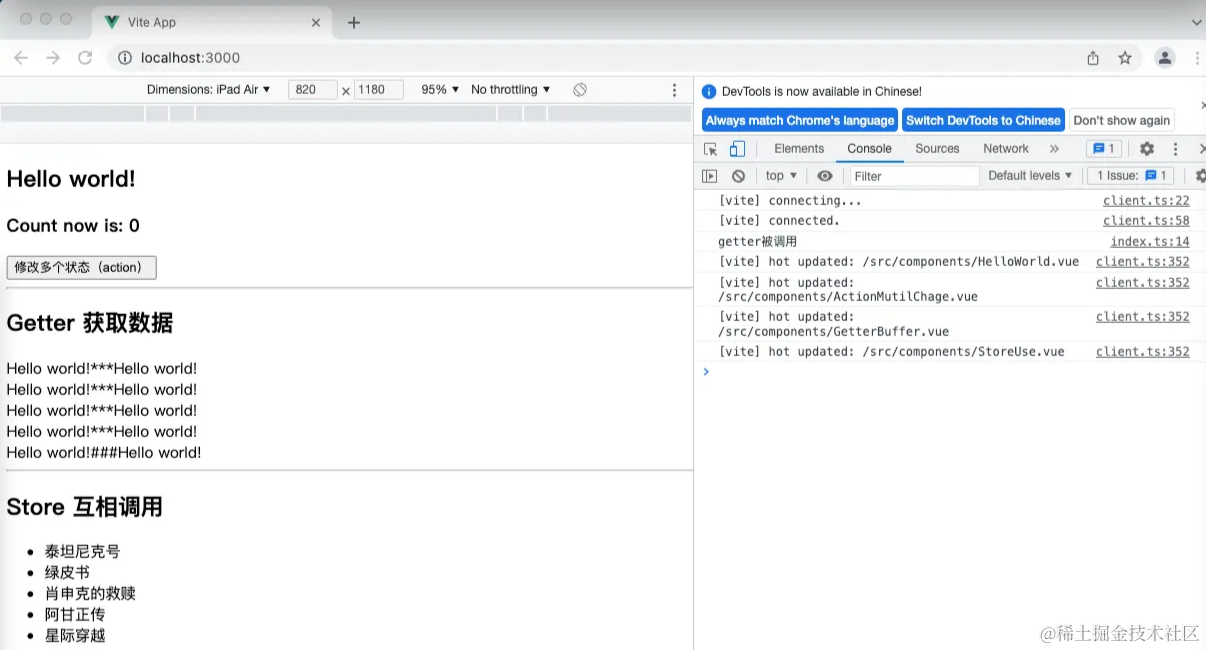The height and width of the screenshot is (650, 1206).
Task: Click the Count now is: 0 text
Action: (x=73, y=226)
